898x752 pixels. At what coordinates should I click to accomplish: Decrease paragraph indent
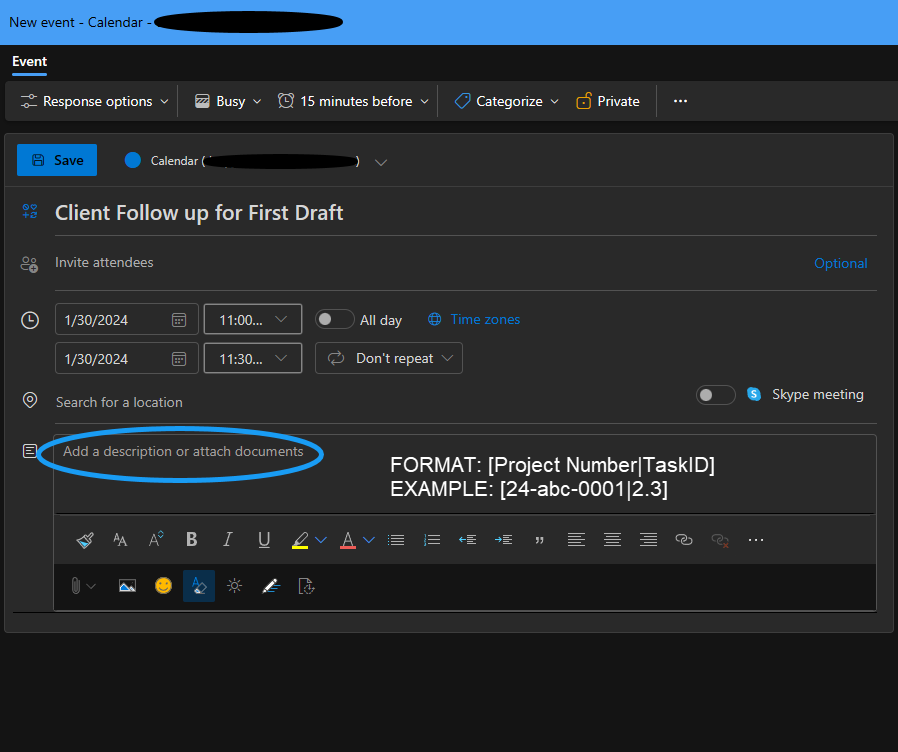467,540
